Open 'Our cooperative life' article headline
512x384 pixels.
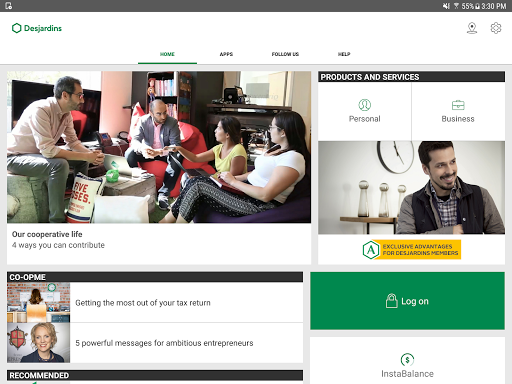(47, 234)
